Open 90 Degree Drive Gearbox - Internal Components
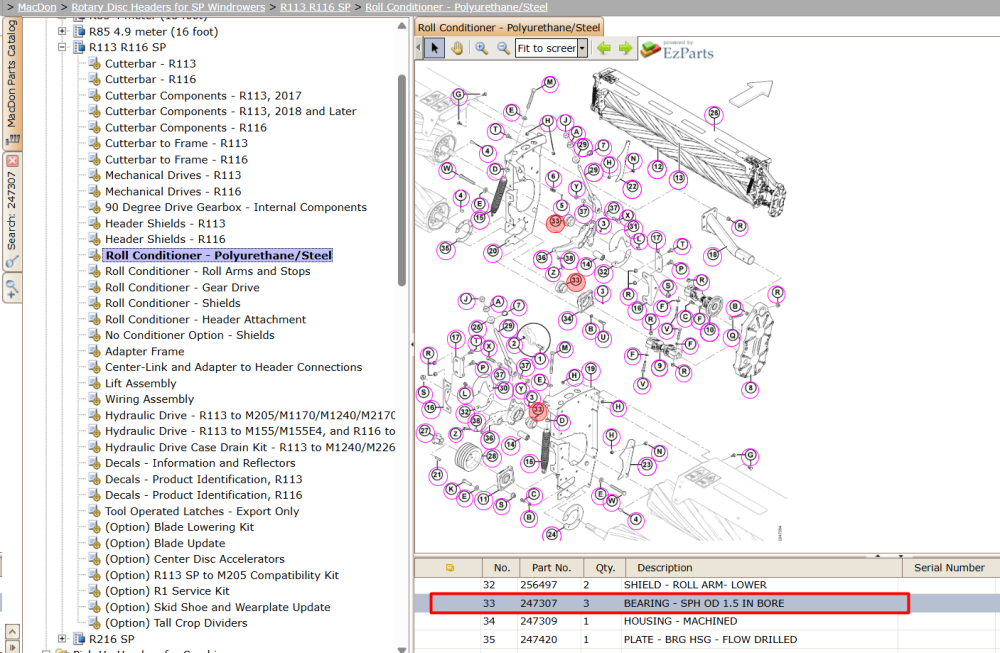This screenshot has width=1000, height=653. pos(236,207)
